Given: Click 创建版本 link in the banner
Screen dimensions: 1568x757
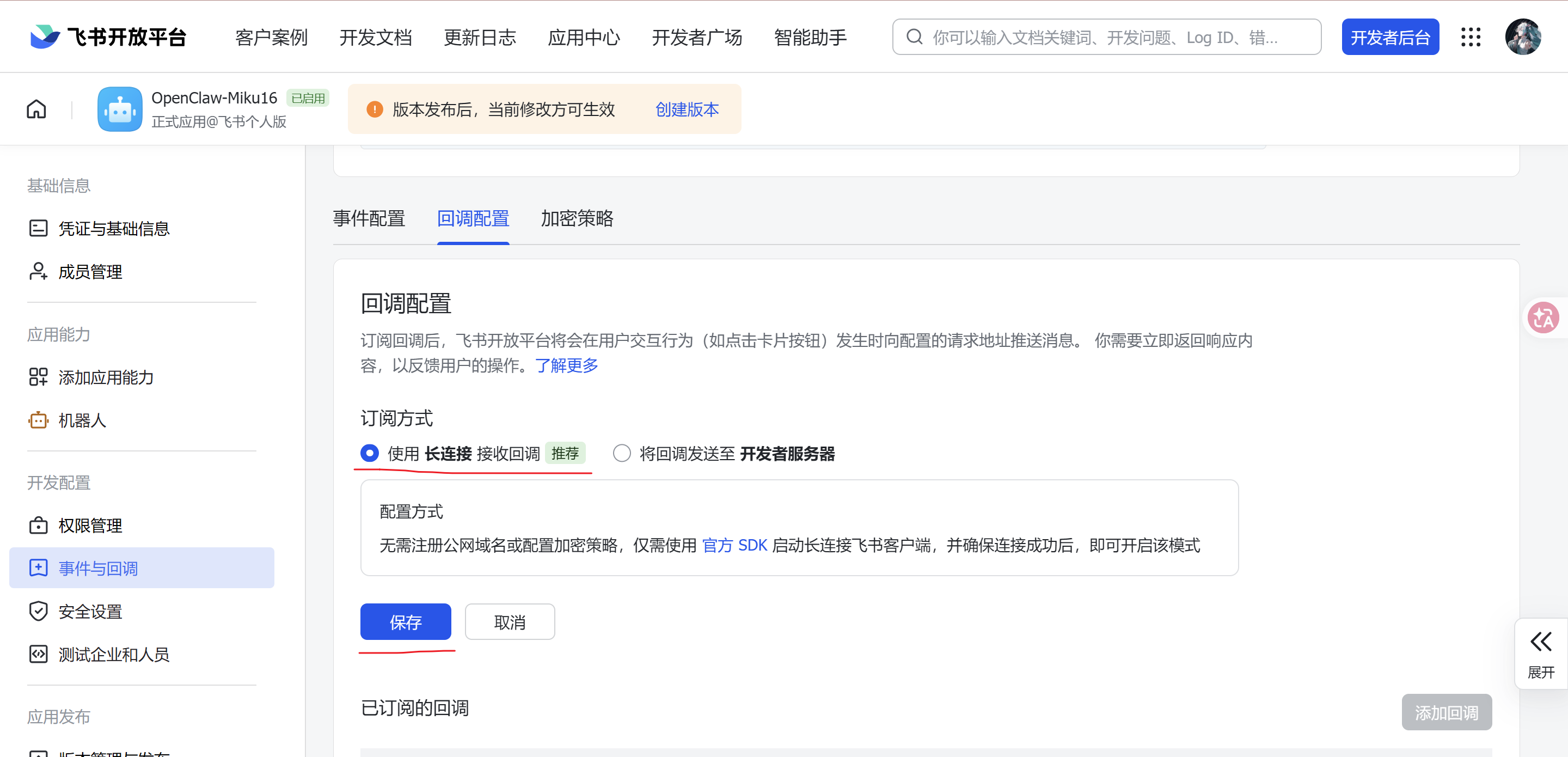Looking at the screenshot, I should [x=687, y=109].
